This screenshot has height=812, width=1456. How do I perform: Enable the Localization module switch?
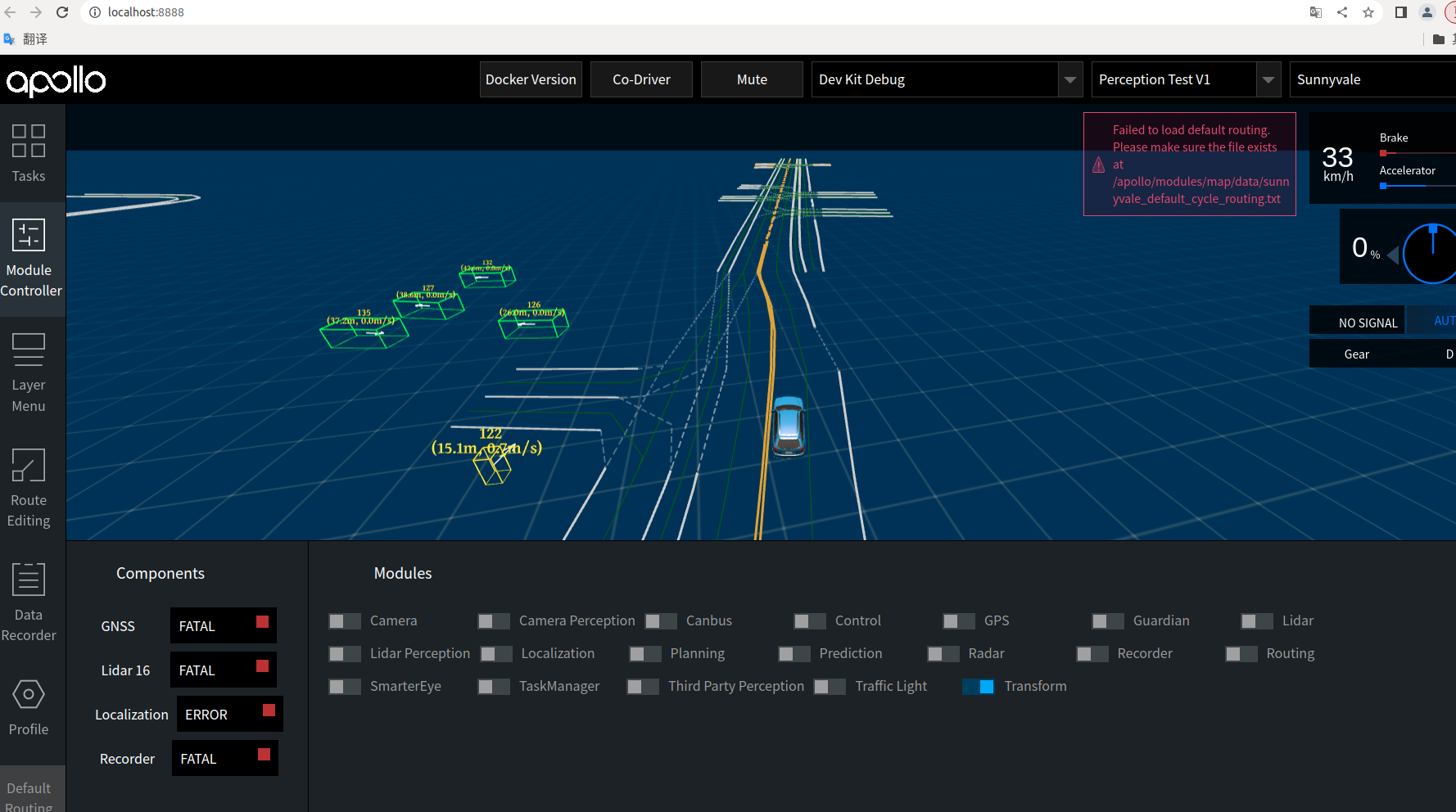coord(496,654)
